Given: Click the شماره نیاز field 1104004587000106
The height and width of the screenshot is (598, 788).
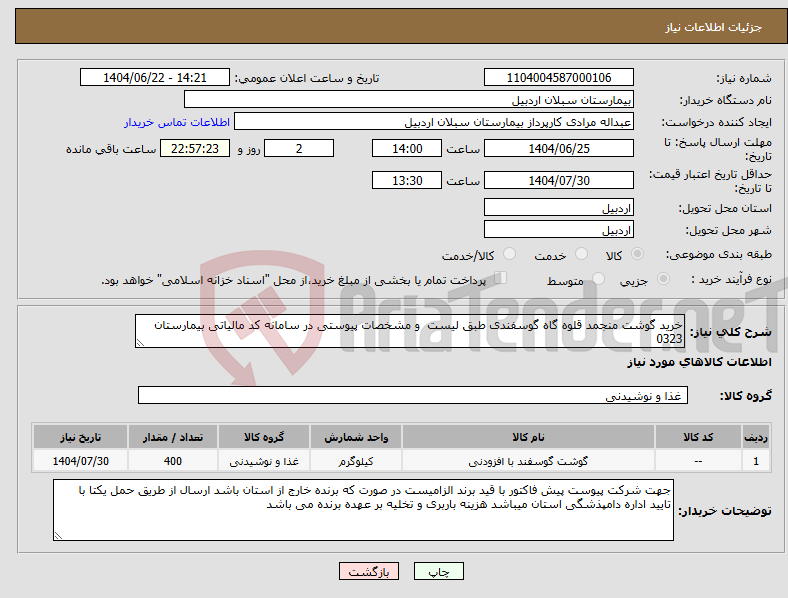Looking at the screenshot, I should coord(558,77).
